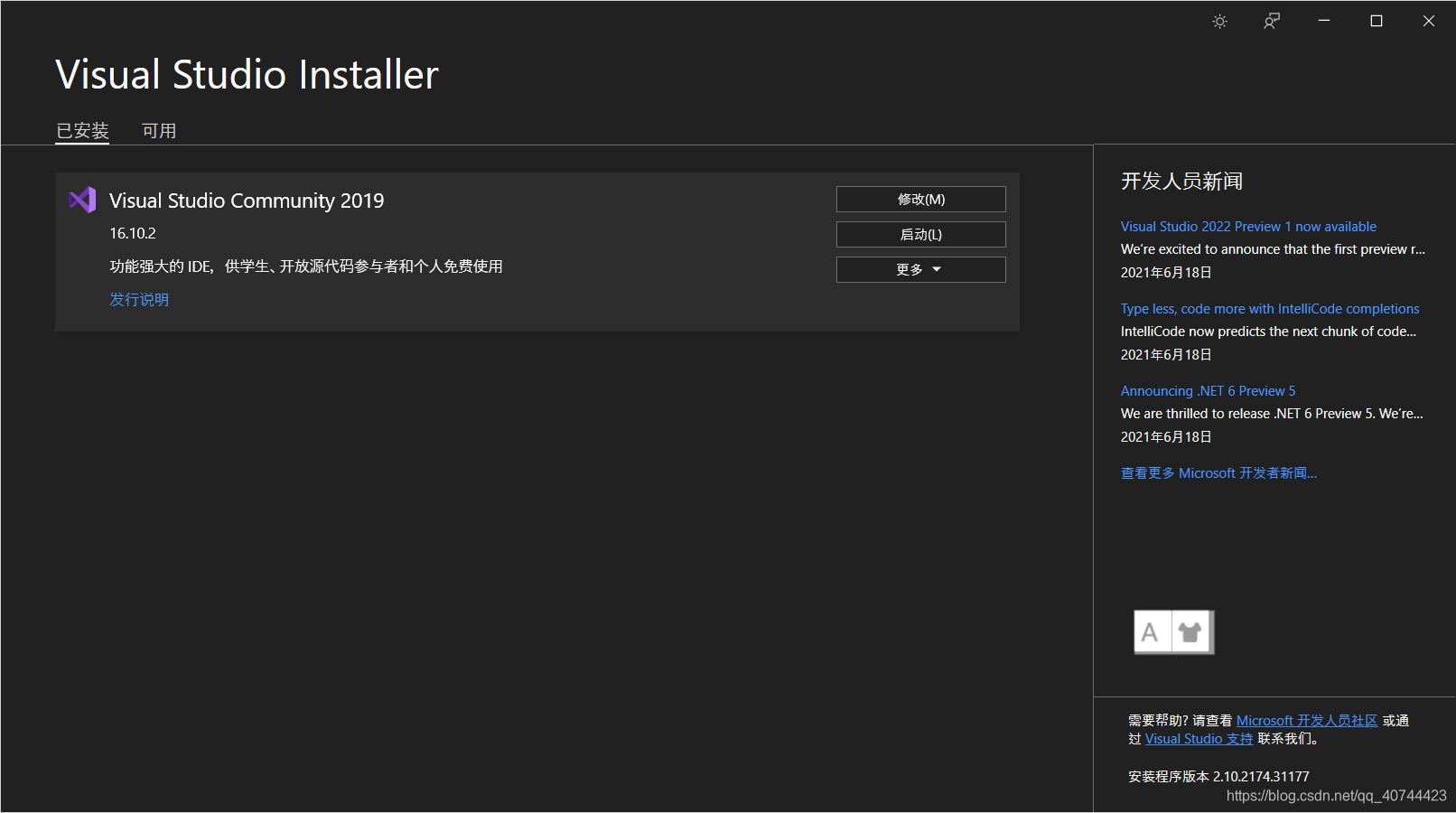1456x813 pixels.
Task: Open the Visual Studio 支持 link
Action: click(1199, 739)
